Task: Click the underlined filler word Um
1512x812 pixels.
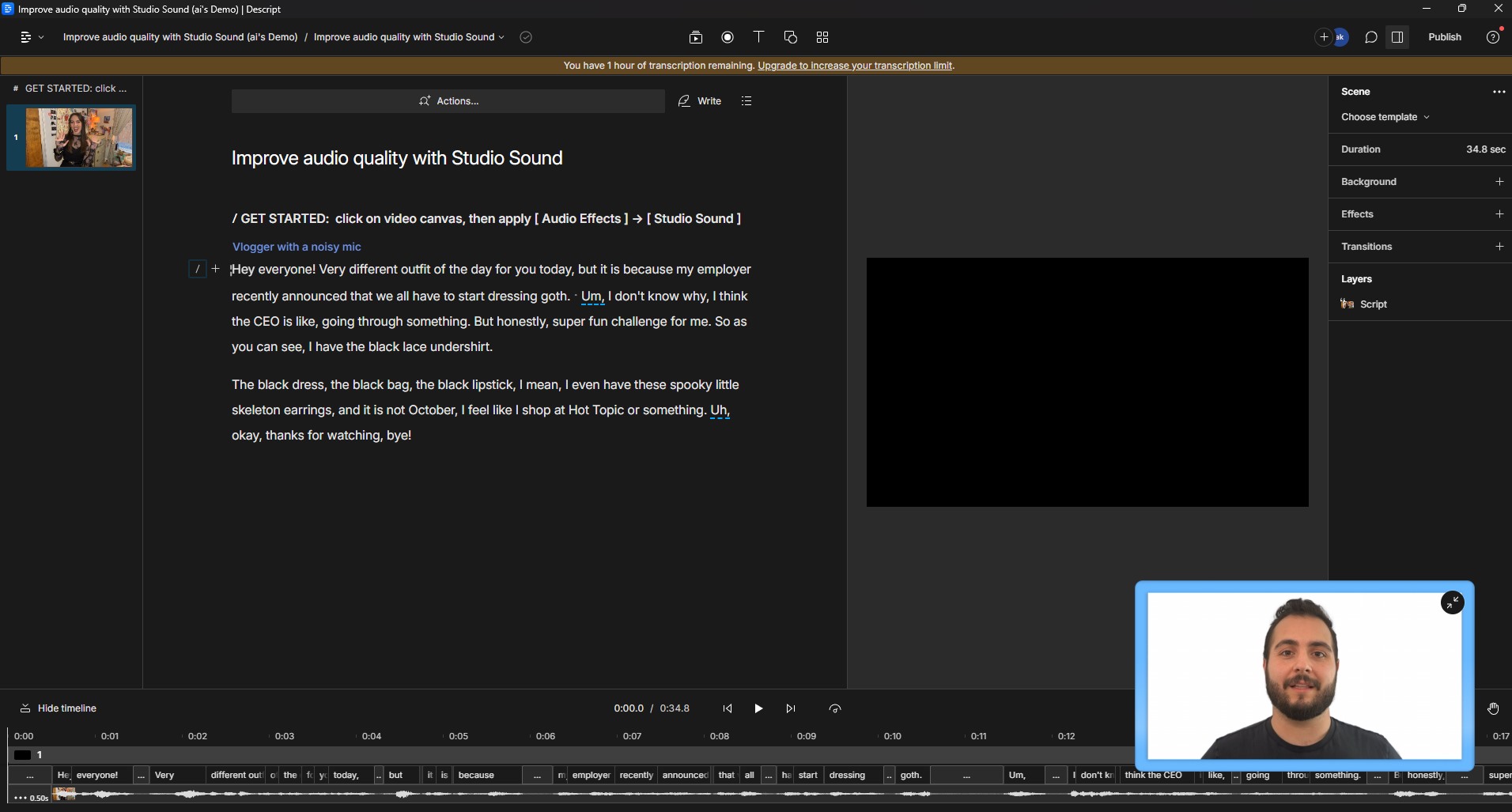Action: 592,296
